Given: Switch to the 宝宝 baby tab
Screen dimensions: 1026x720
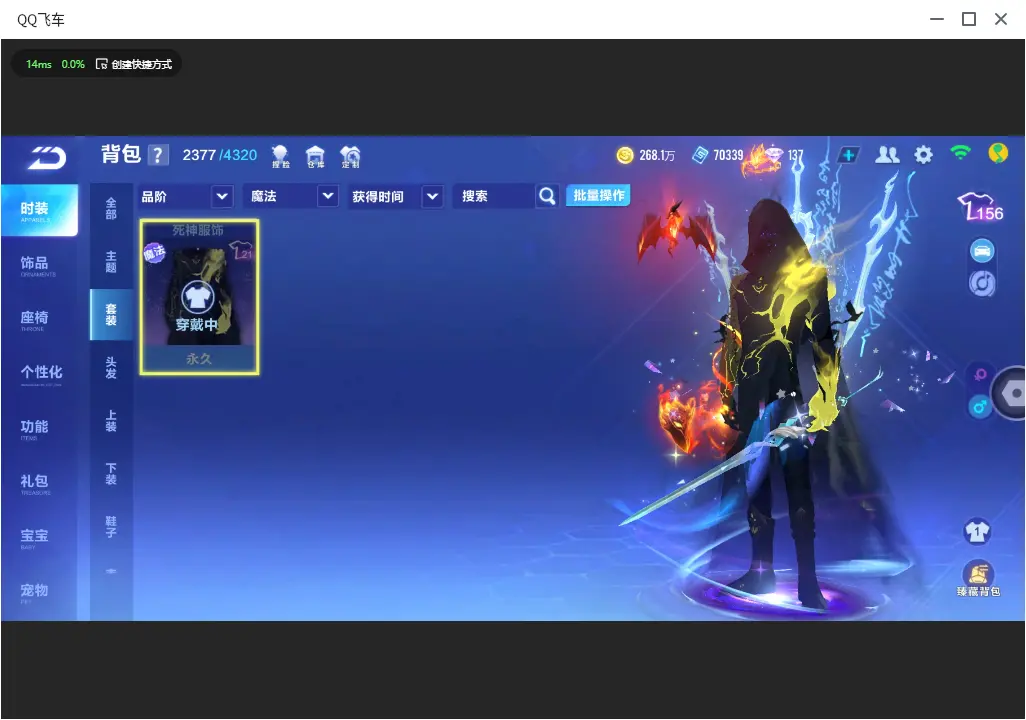Looking at the screenshot, I should click(34, 537).
